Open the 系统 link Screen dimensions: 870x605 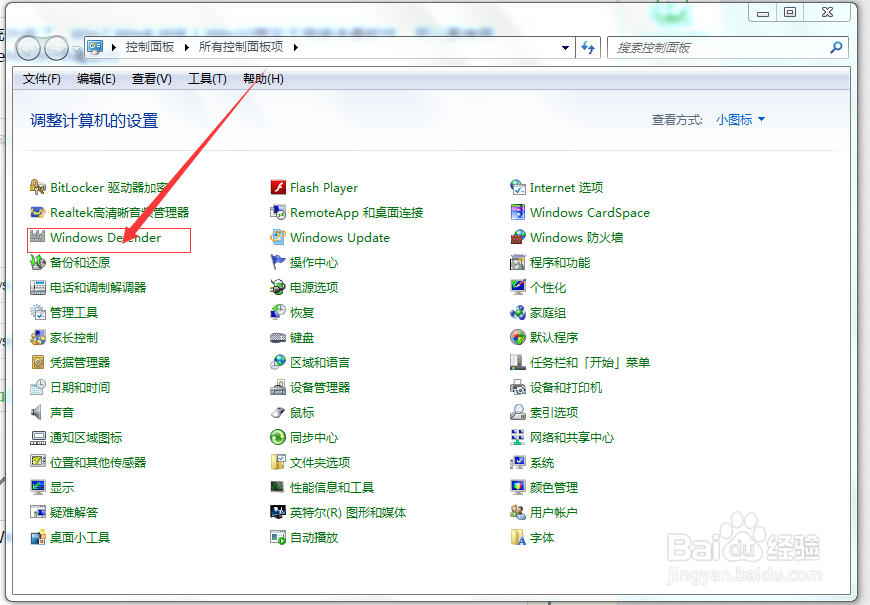(x=542, y=462)
